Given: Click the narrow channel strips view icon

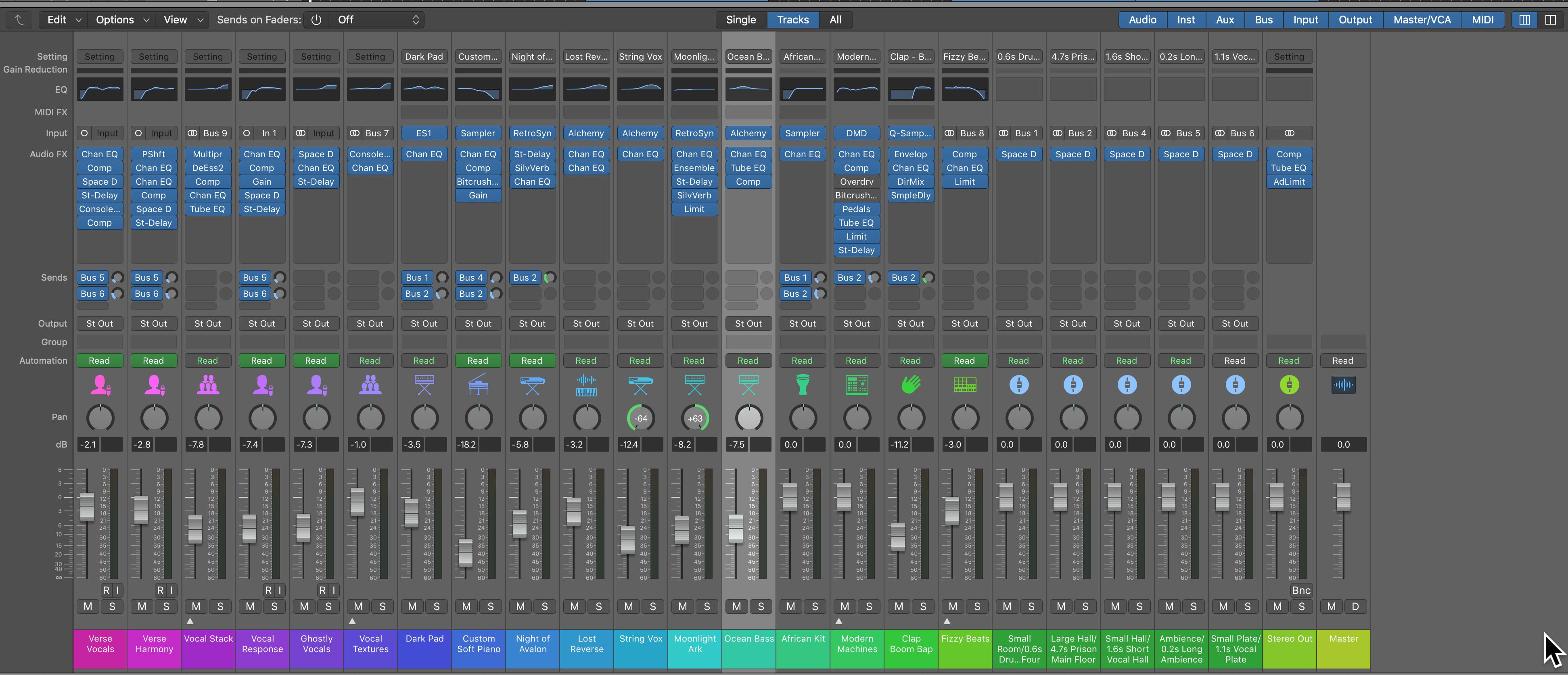Looking at the screenshot, I should 1525,19.
